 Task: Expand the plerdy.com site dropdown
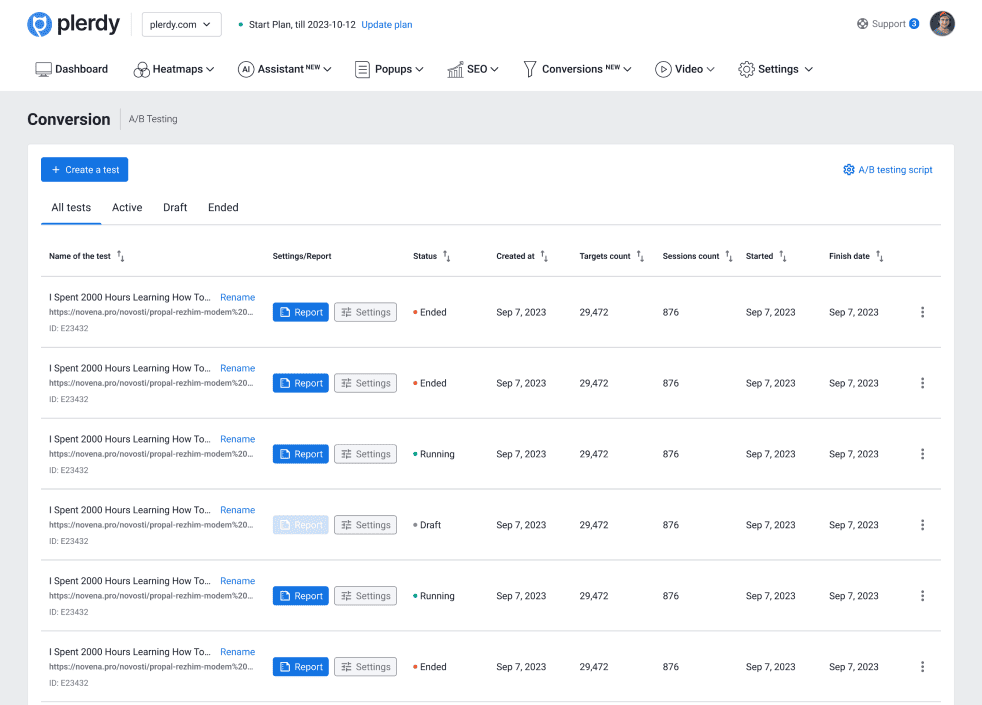click(x=182, y=24)
